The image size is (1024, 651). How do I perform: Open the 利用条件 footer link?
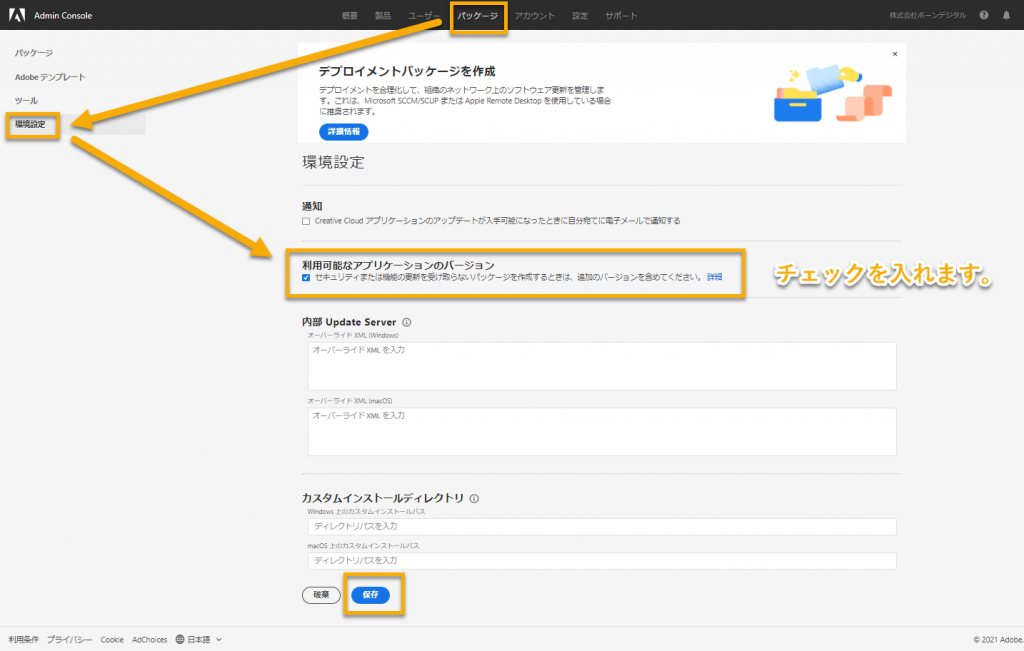click(x=24, y=639)
